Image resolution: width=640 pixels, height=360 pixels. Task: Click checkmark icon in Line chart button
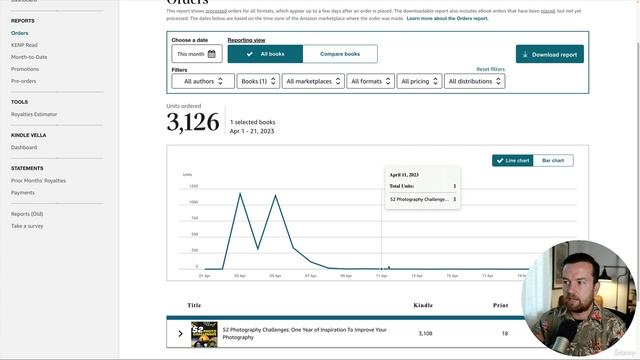click(x=500, y=160)
